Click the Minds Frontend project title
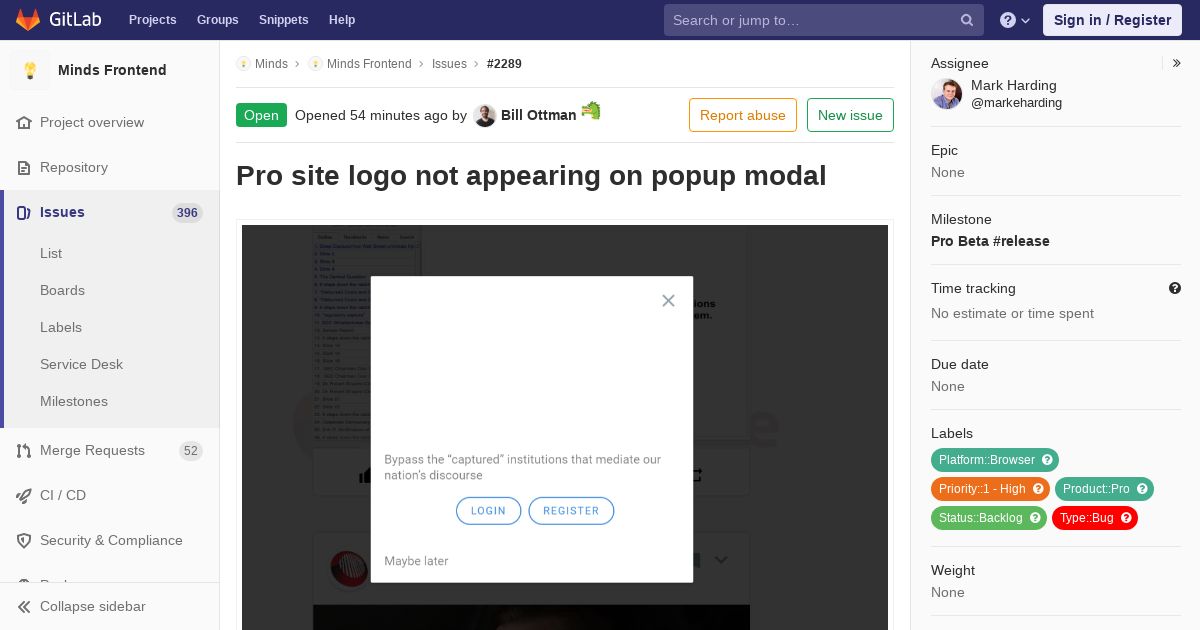The width and height of the screenshot is (1200, 630). point(112,70)
